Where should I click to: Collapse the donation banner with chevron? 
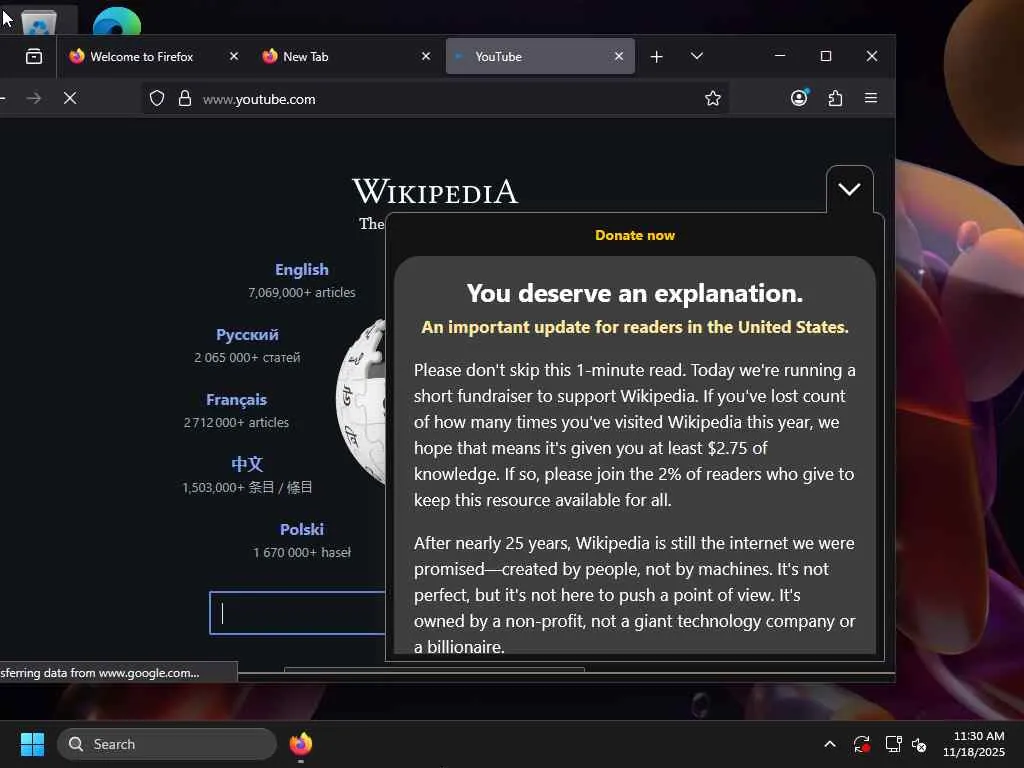(849, 189)
